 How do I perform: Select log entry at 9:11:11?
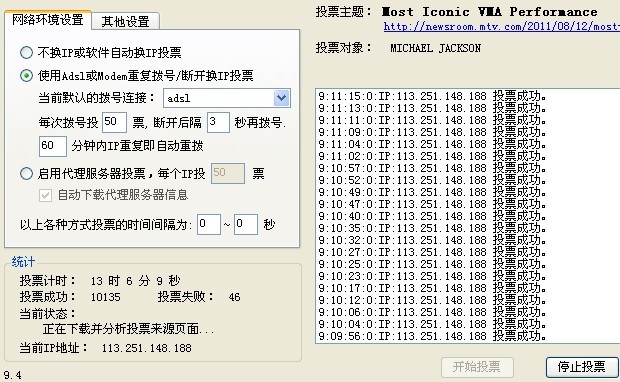point(432,120)
